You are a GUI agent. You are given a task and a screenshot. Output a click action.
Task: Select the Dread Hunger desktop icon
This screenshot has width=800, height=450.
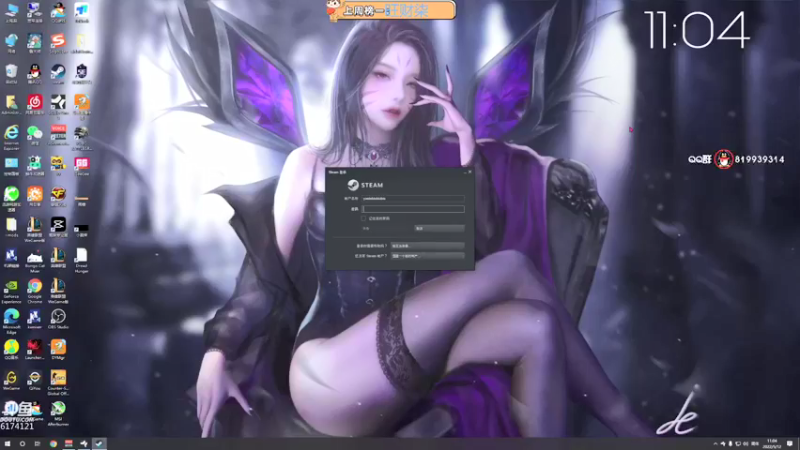[82, 260]
